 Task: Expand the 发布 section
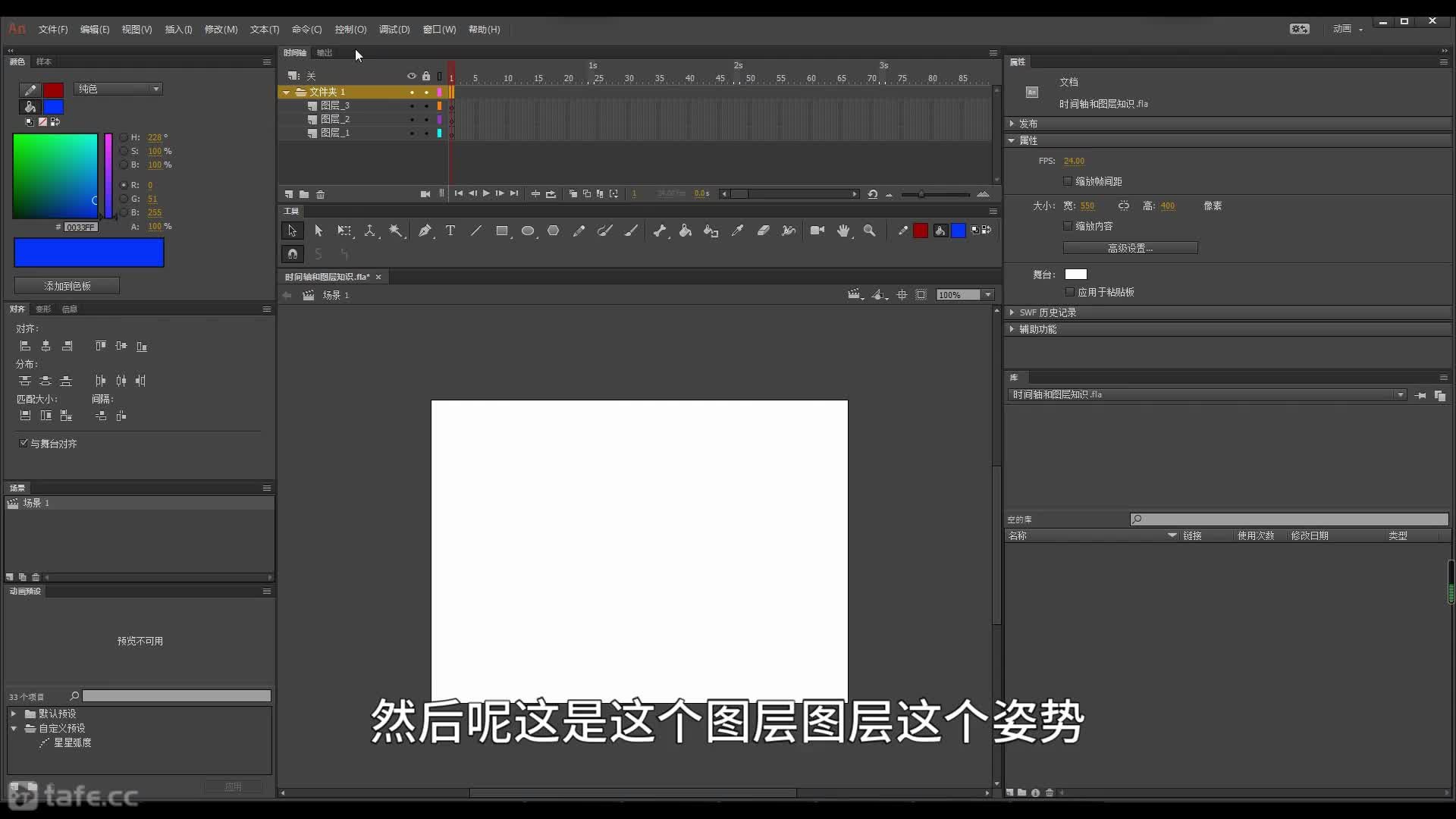click(1012, 123)
